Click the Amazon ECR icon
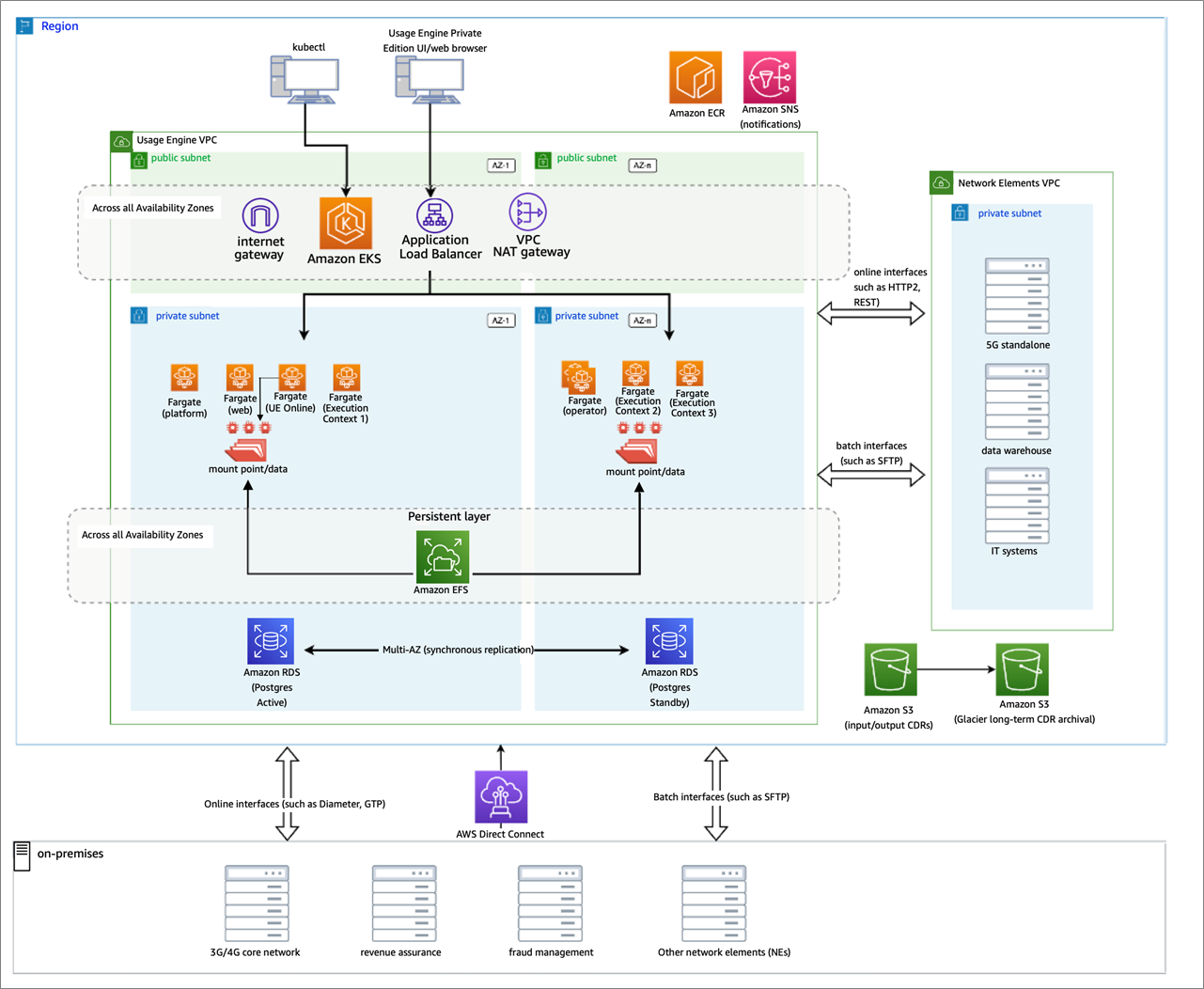The height and width of the screenshot is (989, 1204). pyautogui.click(x=696, y=77)
